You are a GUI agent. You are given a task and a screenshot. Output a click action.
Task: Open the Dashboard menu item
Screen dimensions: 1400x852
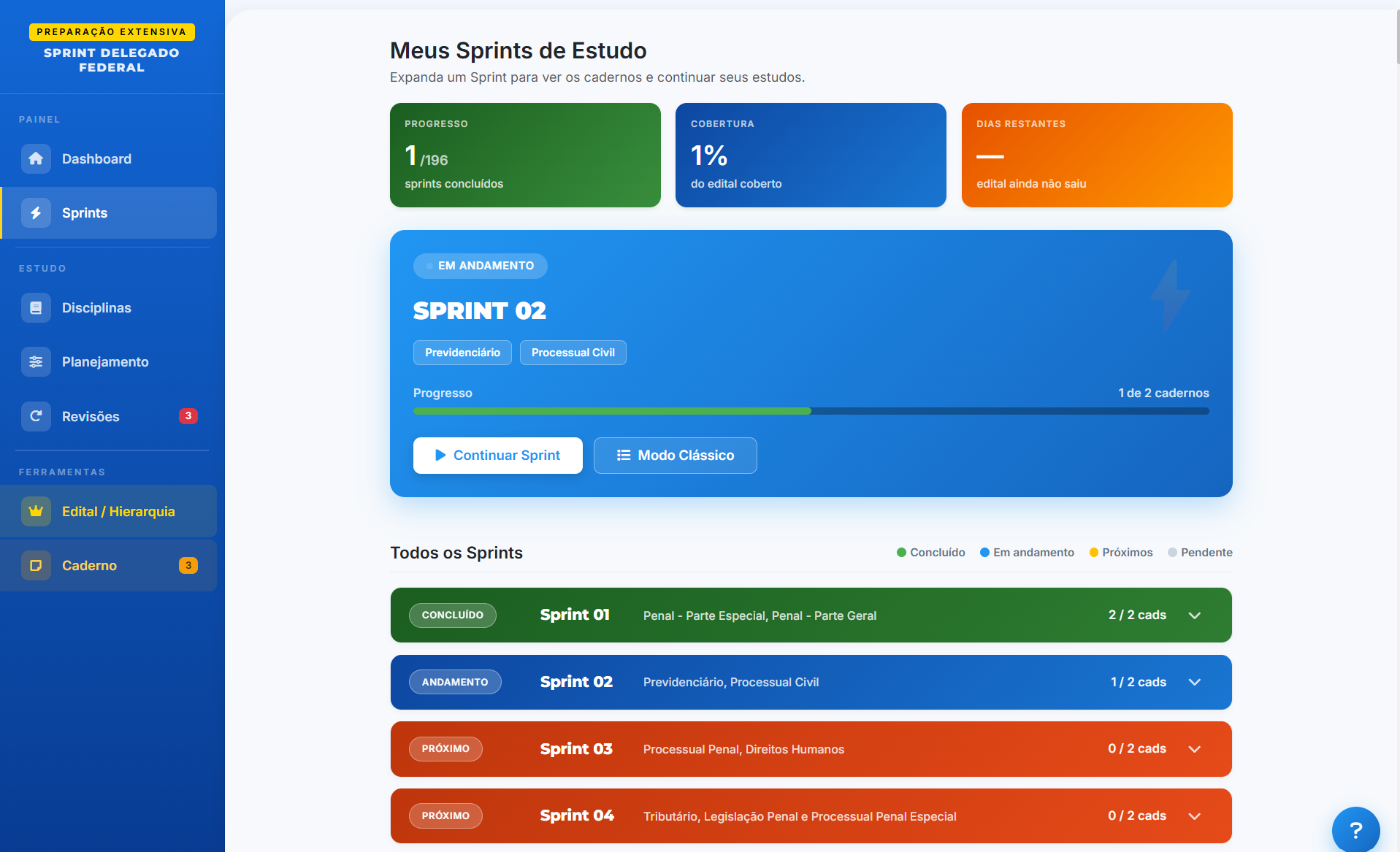[109, 158]
